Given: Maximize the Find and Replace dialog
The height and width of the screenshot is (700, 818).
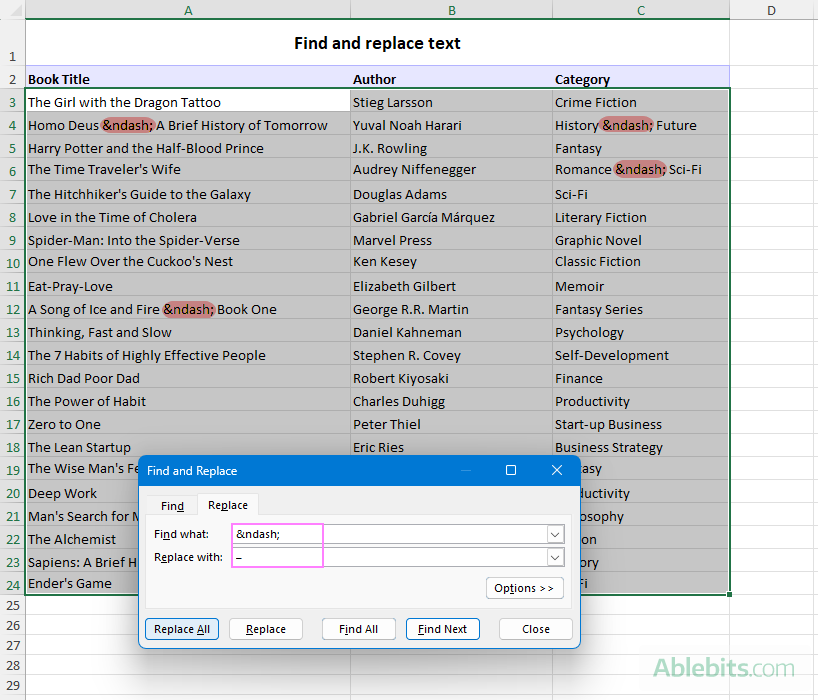Looking at the screenshot, I should (x=511, y=470).
